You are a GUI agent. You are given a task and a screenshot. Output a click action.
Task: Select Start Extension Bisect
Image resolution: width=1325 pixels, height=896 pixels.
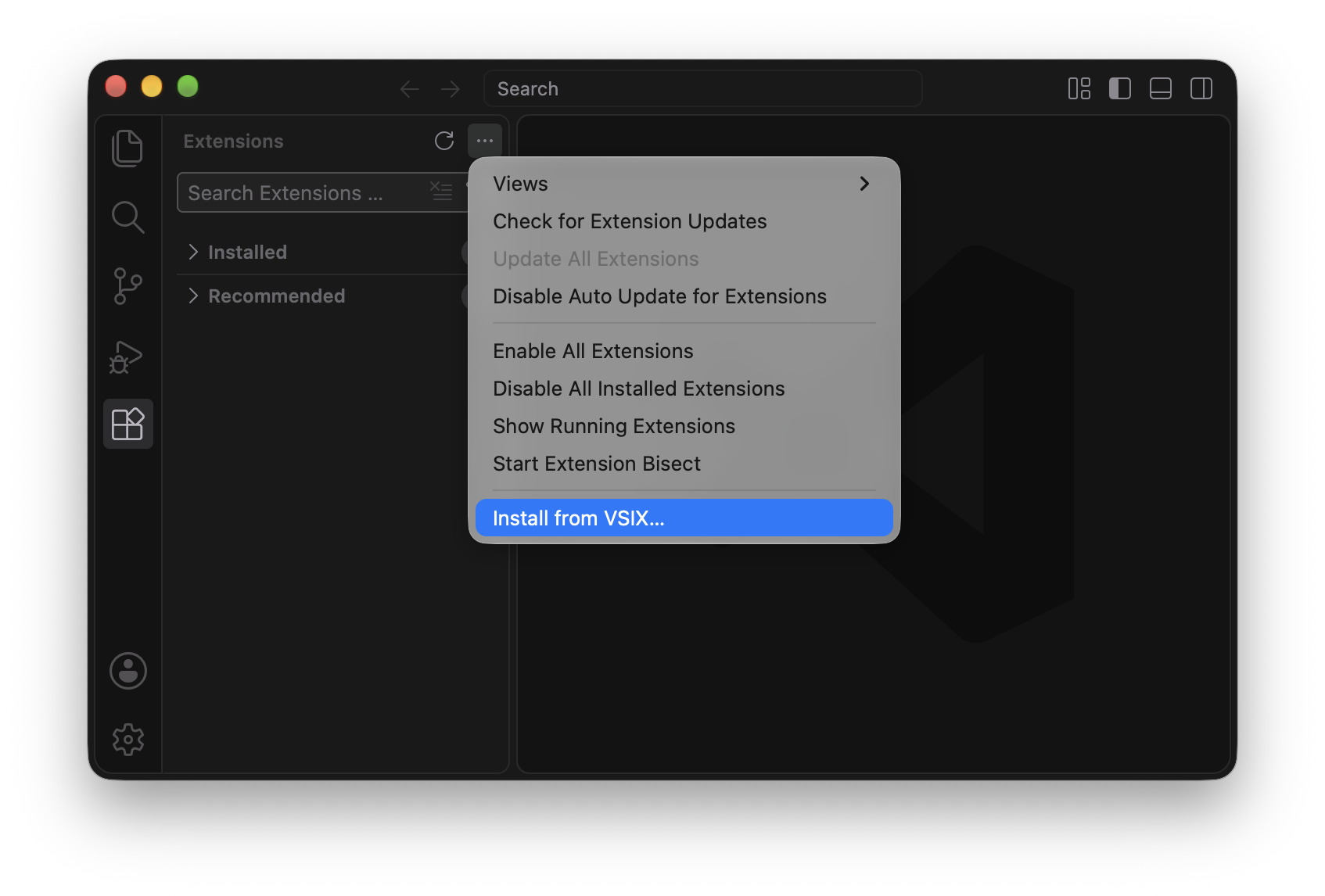pos(684,464)
